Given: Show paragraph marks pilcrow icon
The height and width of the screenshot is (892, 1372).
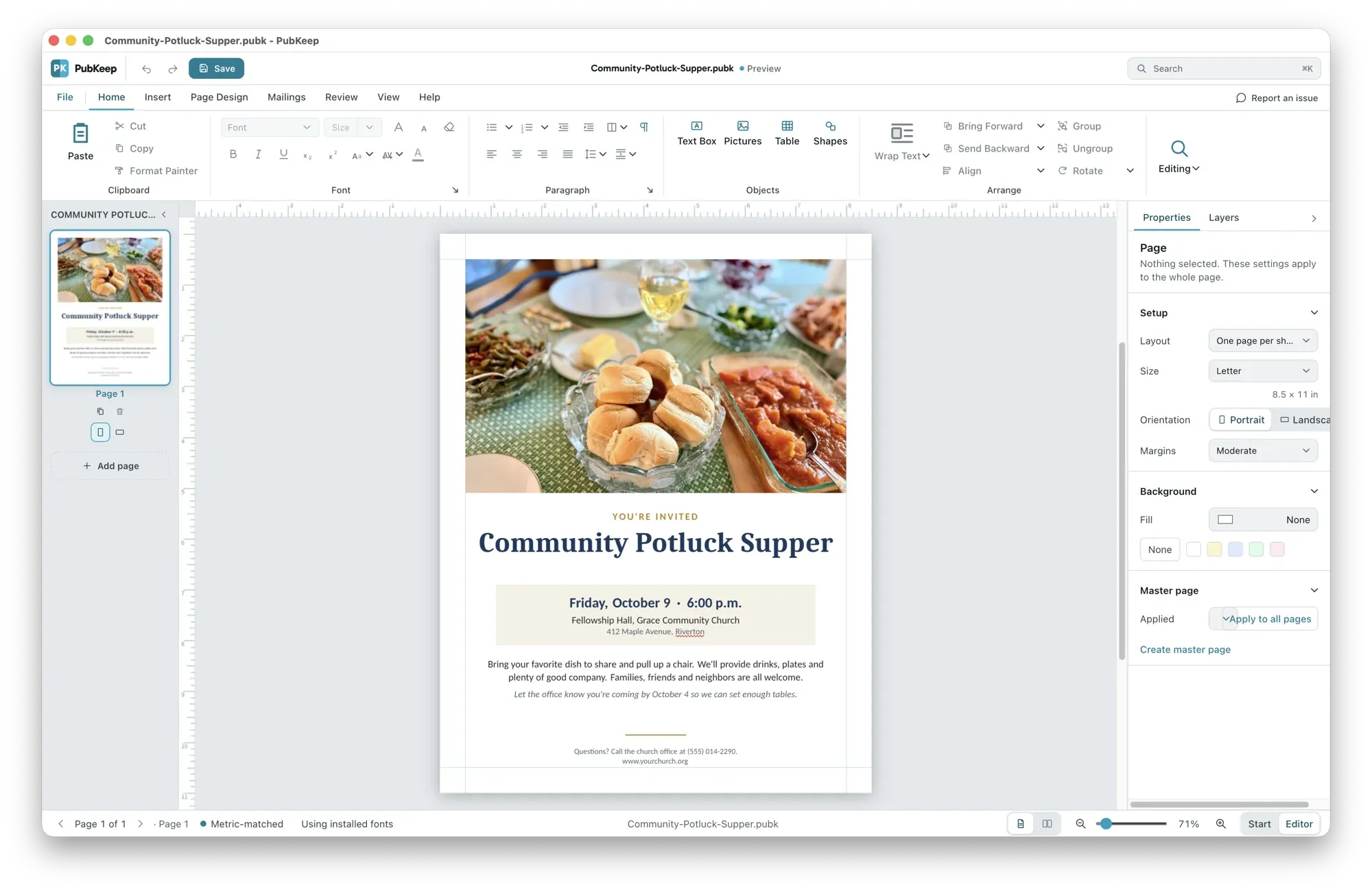Looking at the screenshot, I should [x=643, y=127].
